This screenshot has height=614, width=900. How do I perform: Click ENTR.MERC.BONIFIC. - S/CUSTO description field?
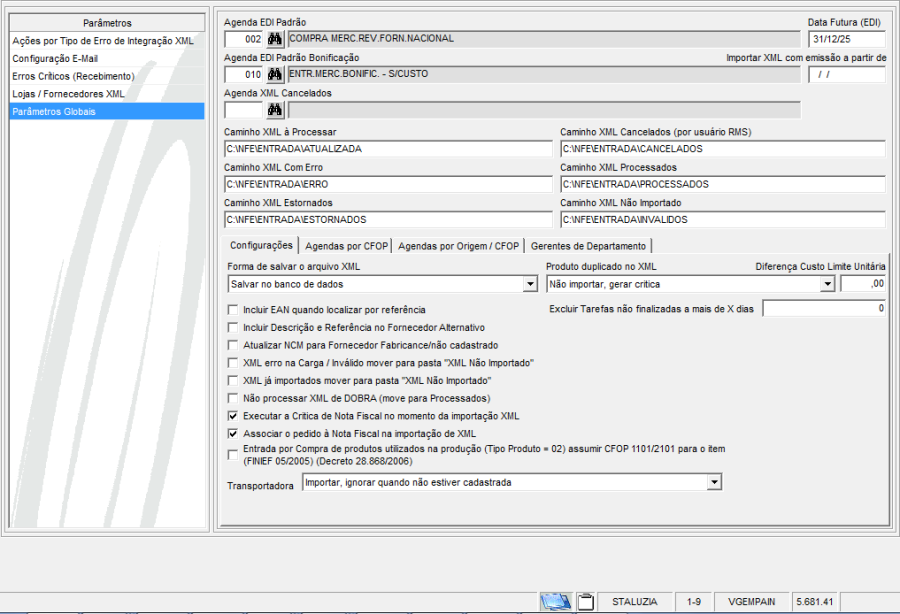tap(544, 75)
